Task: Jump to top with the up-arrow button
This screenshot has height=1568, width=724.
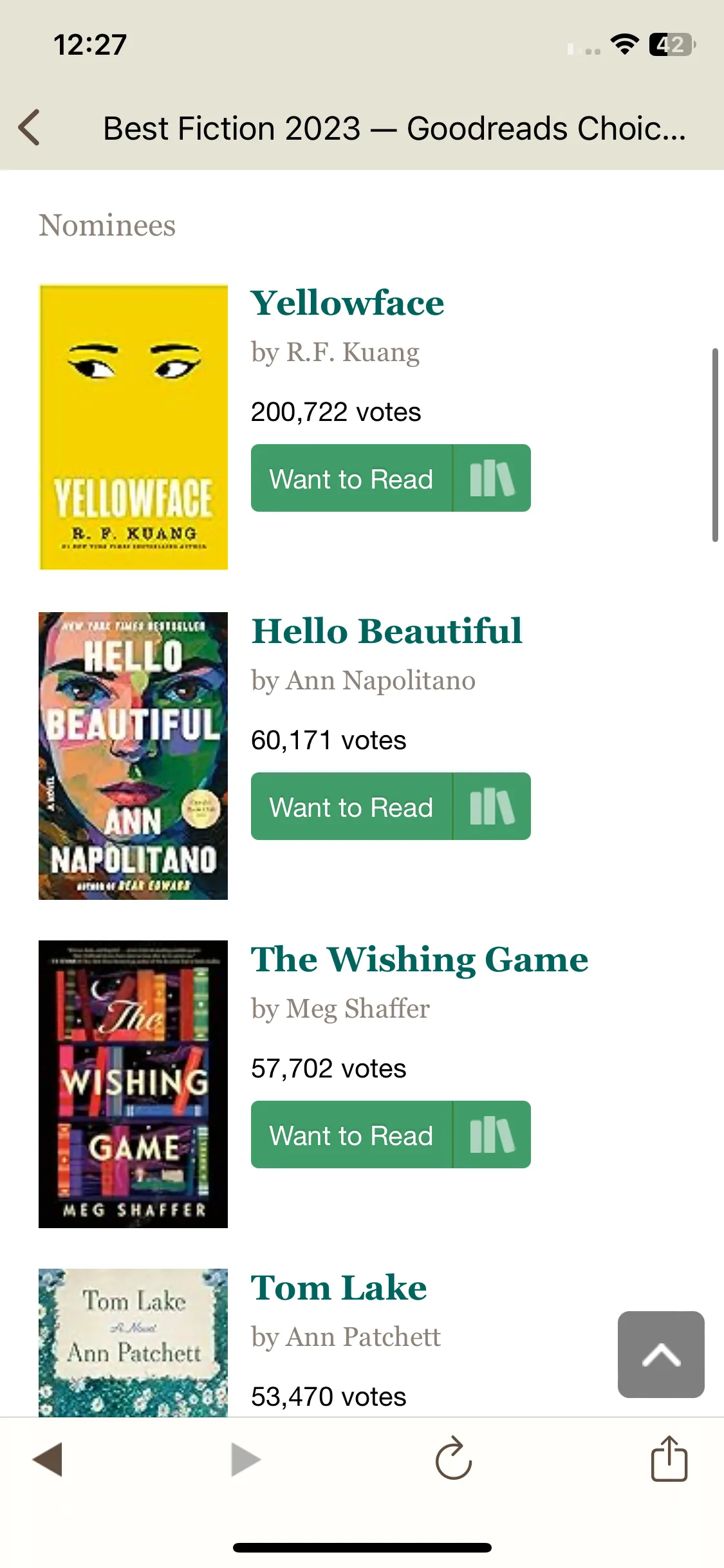Action: click(x=661, y=1354)
